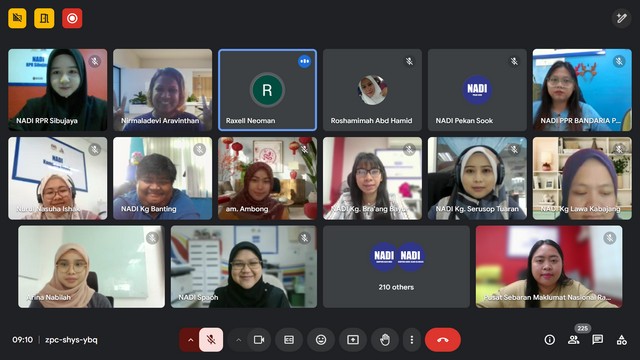Expand video settings arrow beside camera
This screenshot has width=640, height=360.
[x=238, y=340]
